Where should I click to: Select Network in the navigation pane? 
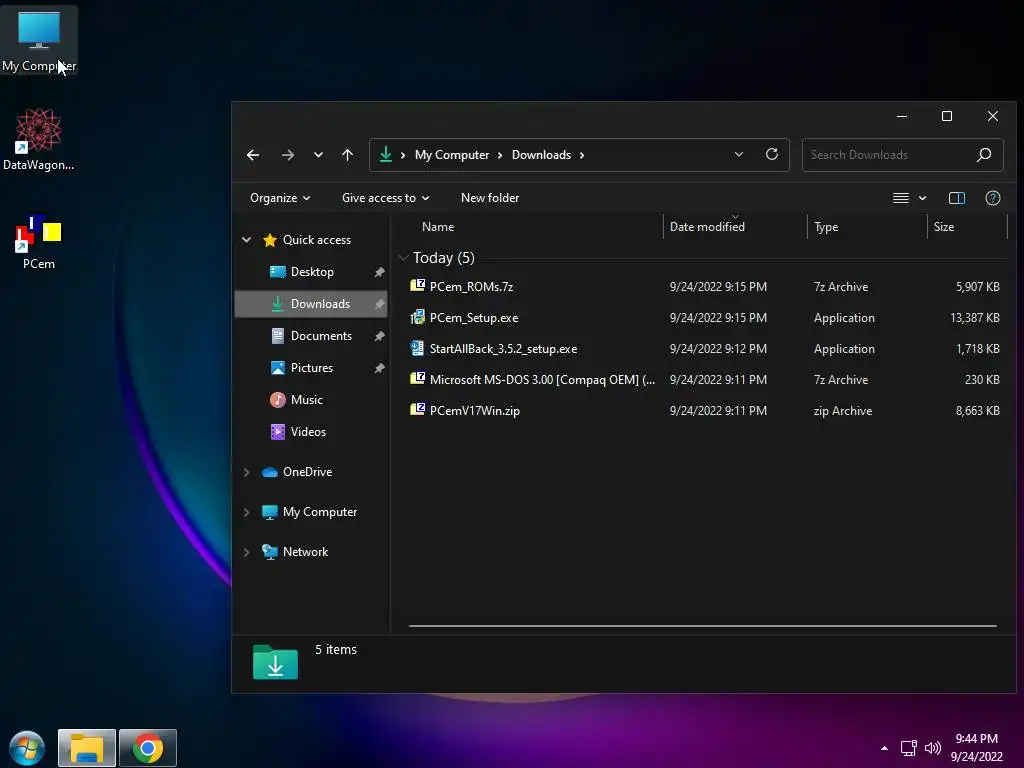[x=305, y=552]
